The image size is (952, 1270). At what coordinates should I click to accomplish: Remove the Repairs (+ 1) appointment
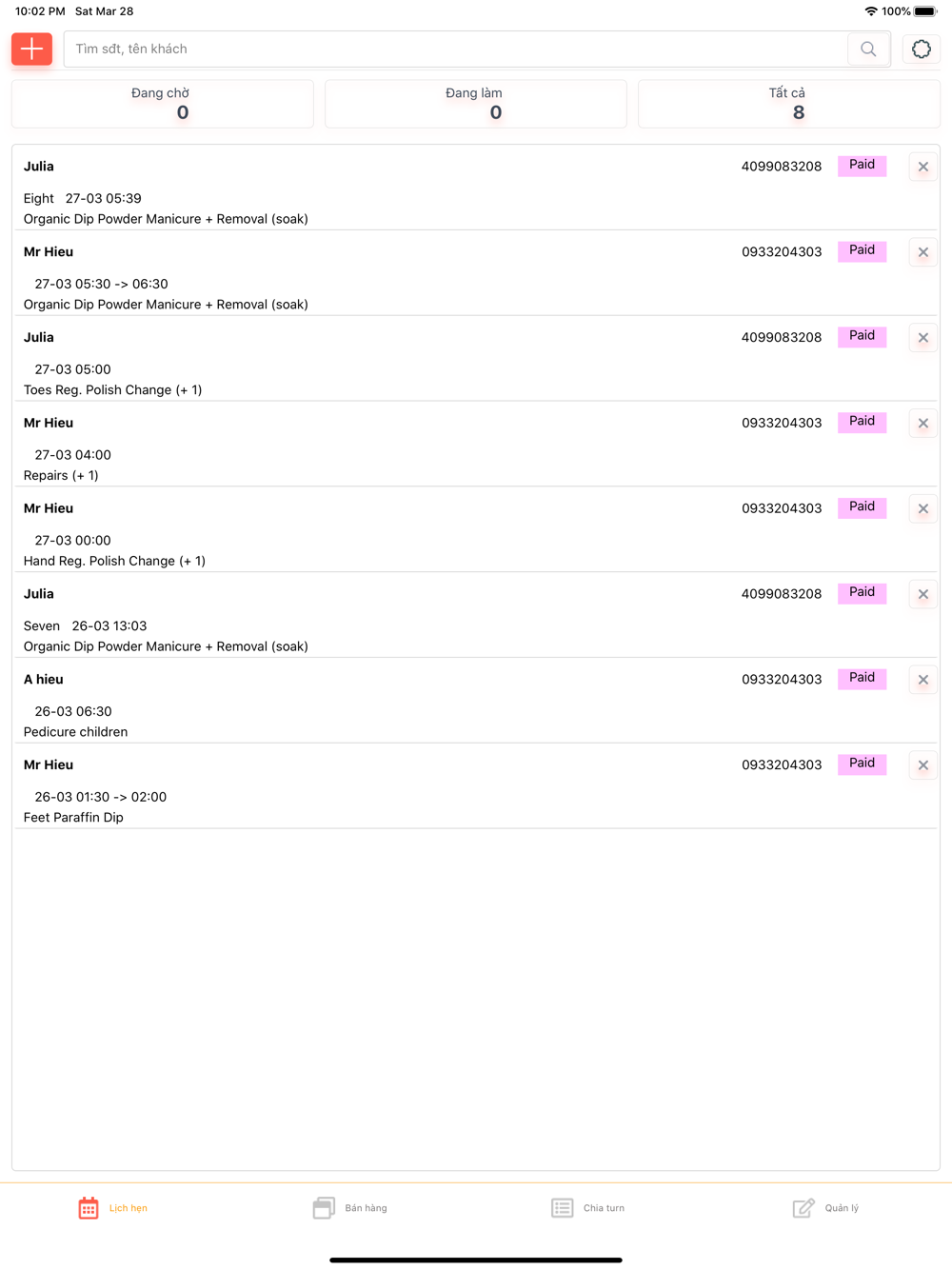click(x=922, y=424)
